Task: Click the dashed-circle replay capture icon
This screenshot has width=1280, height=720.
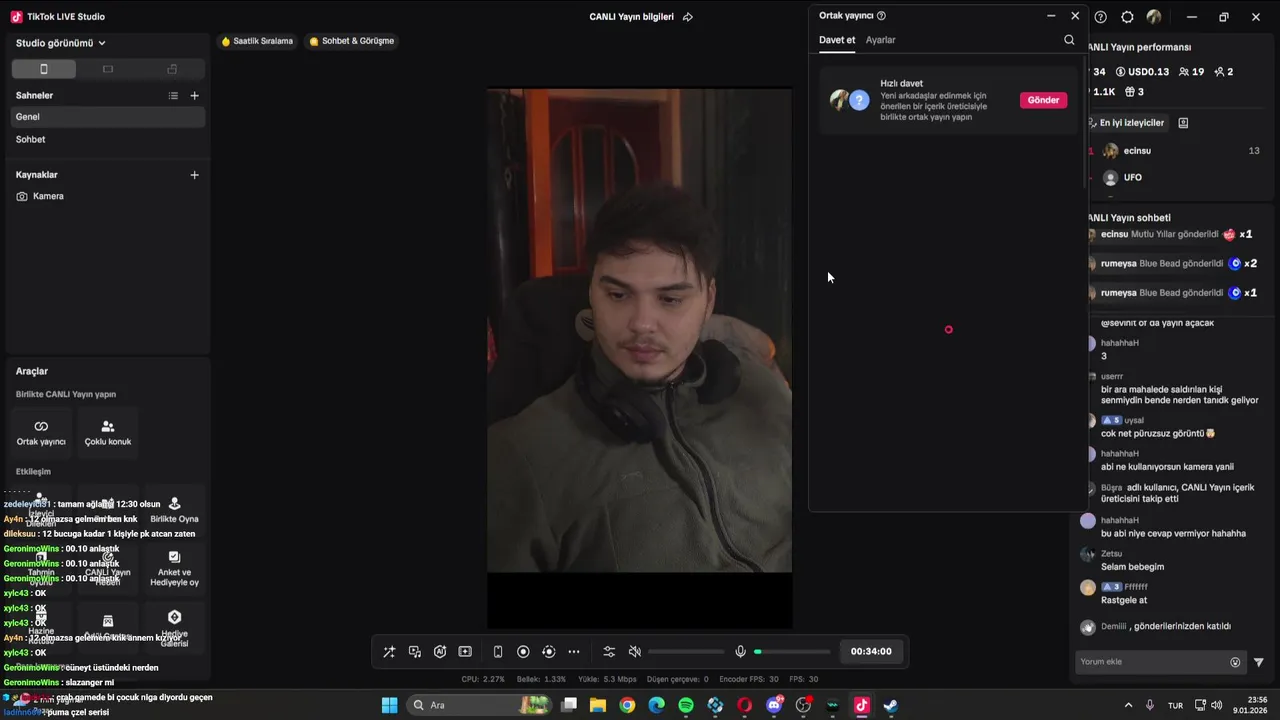Action: (548, 652)
